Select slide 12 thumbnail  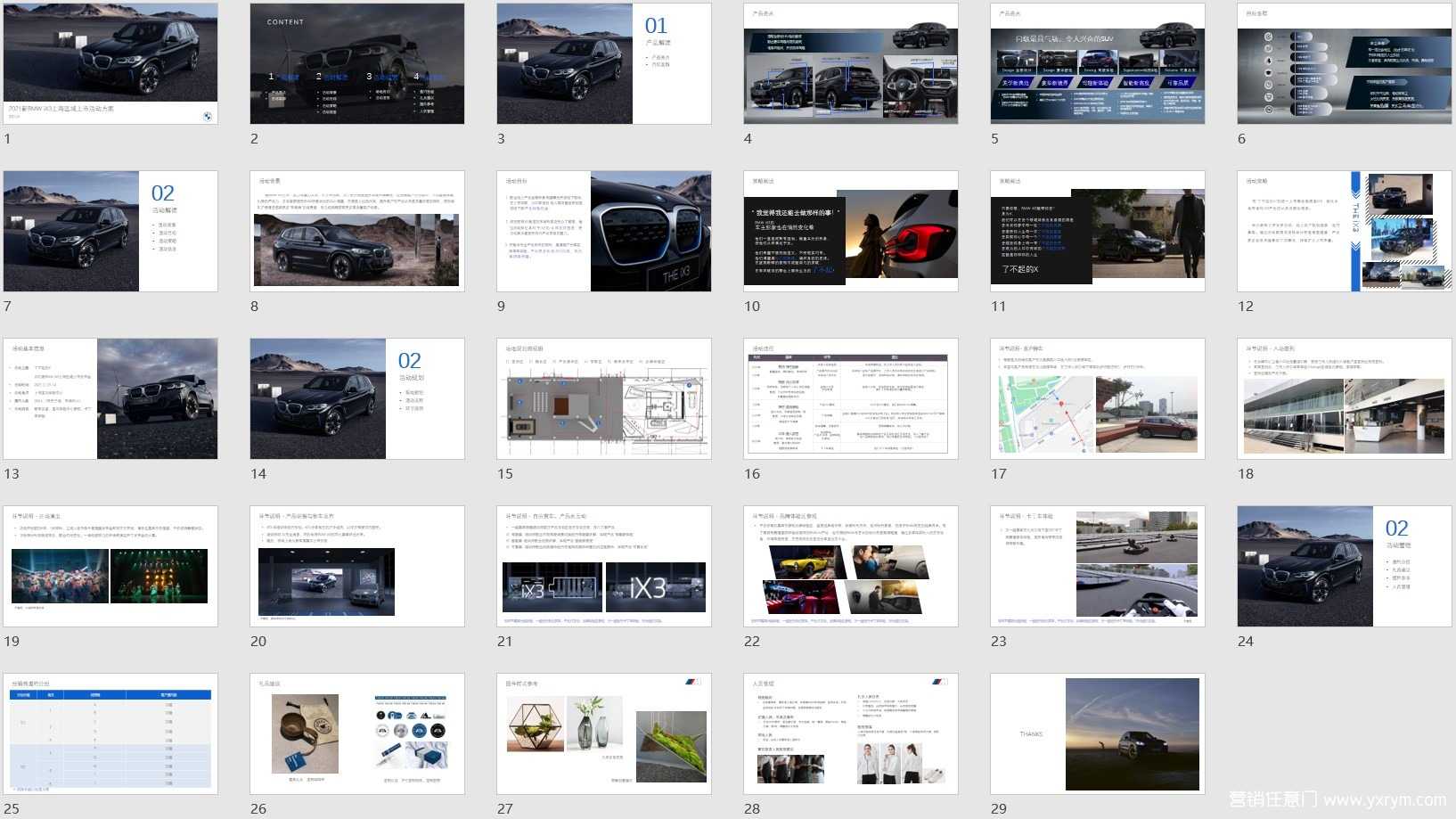(1345, 231)
